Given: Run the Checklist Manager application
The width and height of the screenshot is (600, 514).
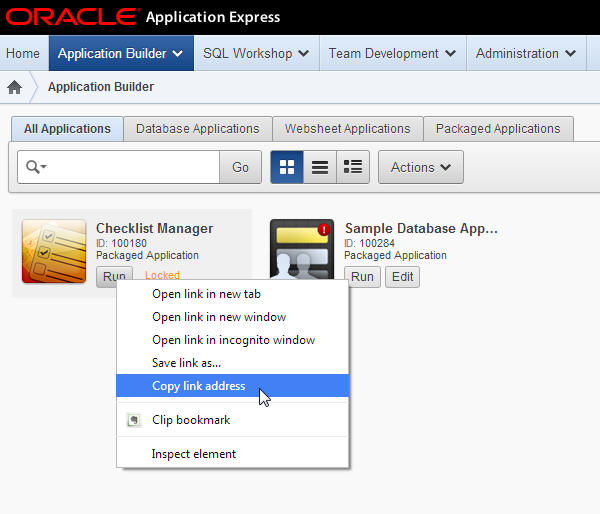Looking at the screenshot, I should click(x=114, y=276).
